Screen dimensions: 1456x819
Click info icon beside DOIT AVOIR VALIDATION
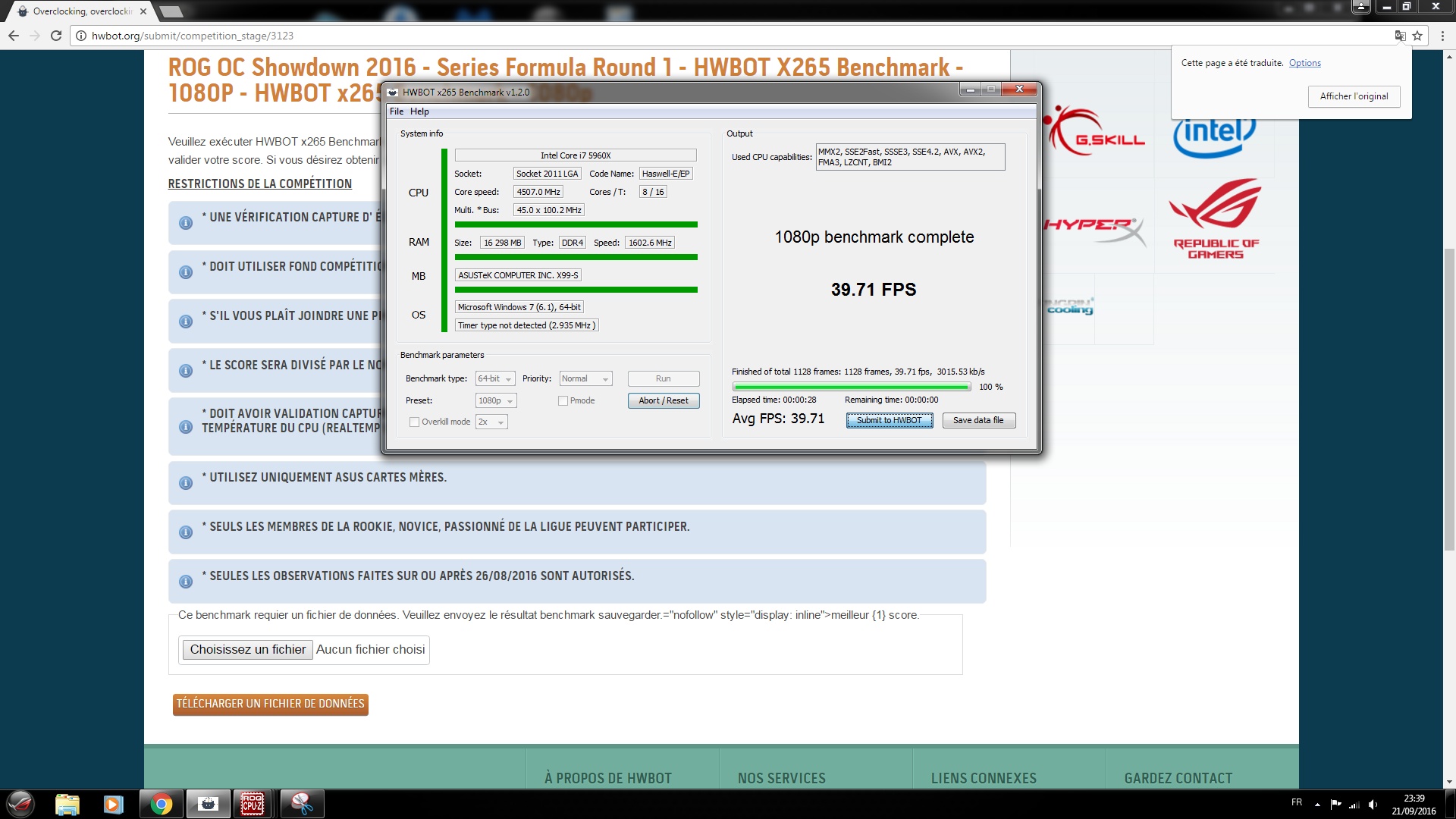[x=185, y=427]
